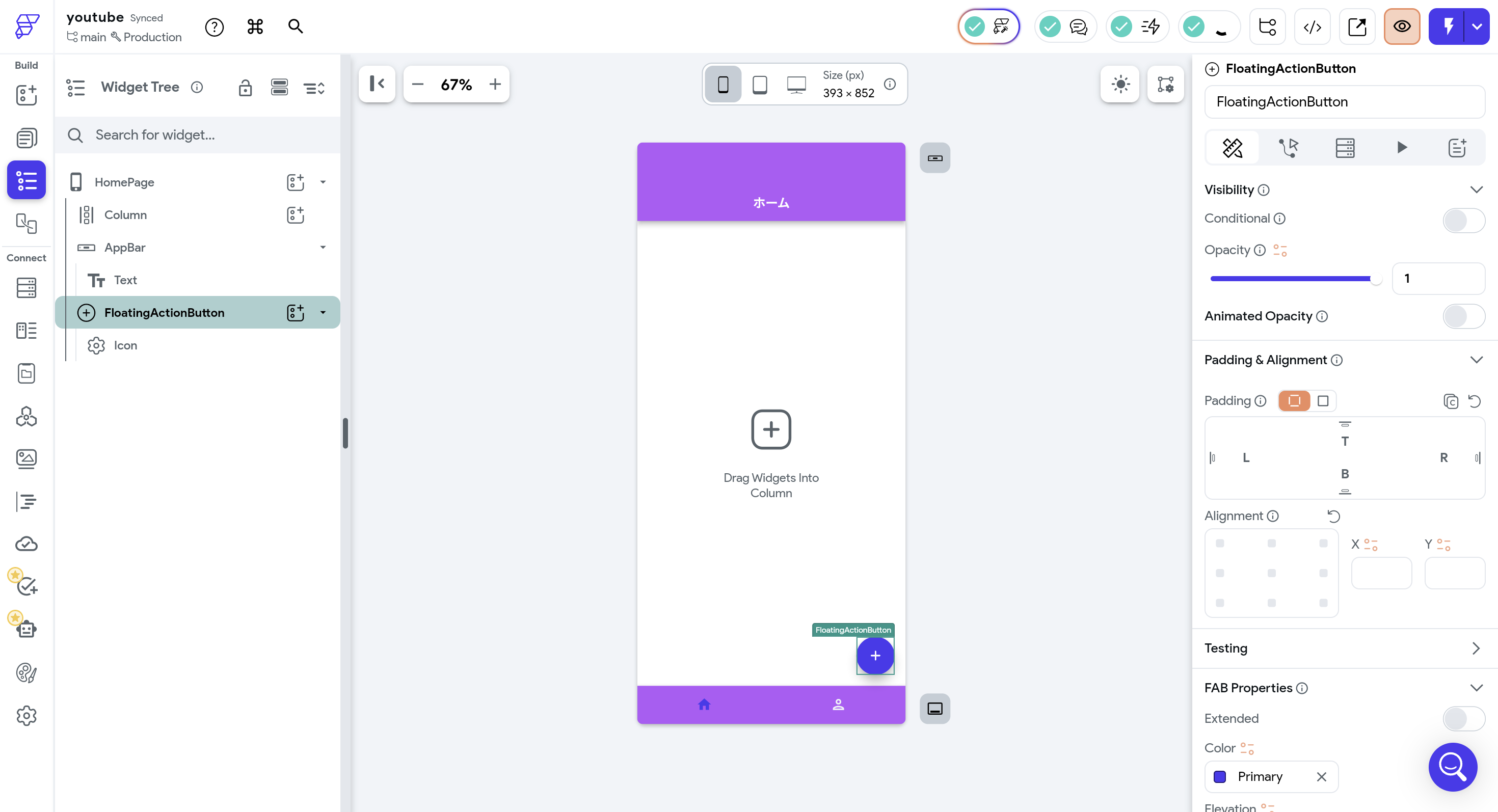This screenshot has width=1498, height=812.
Task: Expand the Testing section
Action: [x=1476, y=648]
